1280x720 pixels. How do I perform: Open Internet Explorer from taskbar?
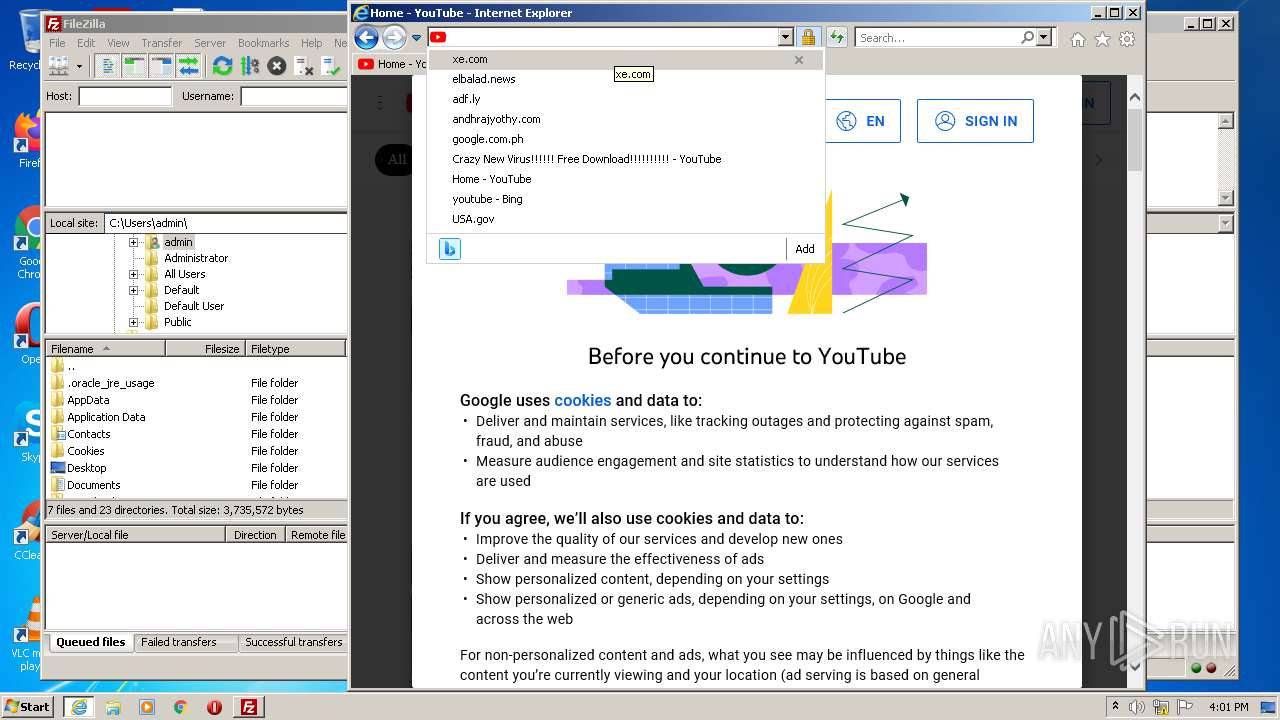[x=78, y=707]
